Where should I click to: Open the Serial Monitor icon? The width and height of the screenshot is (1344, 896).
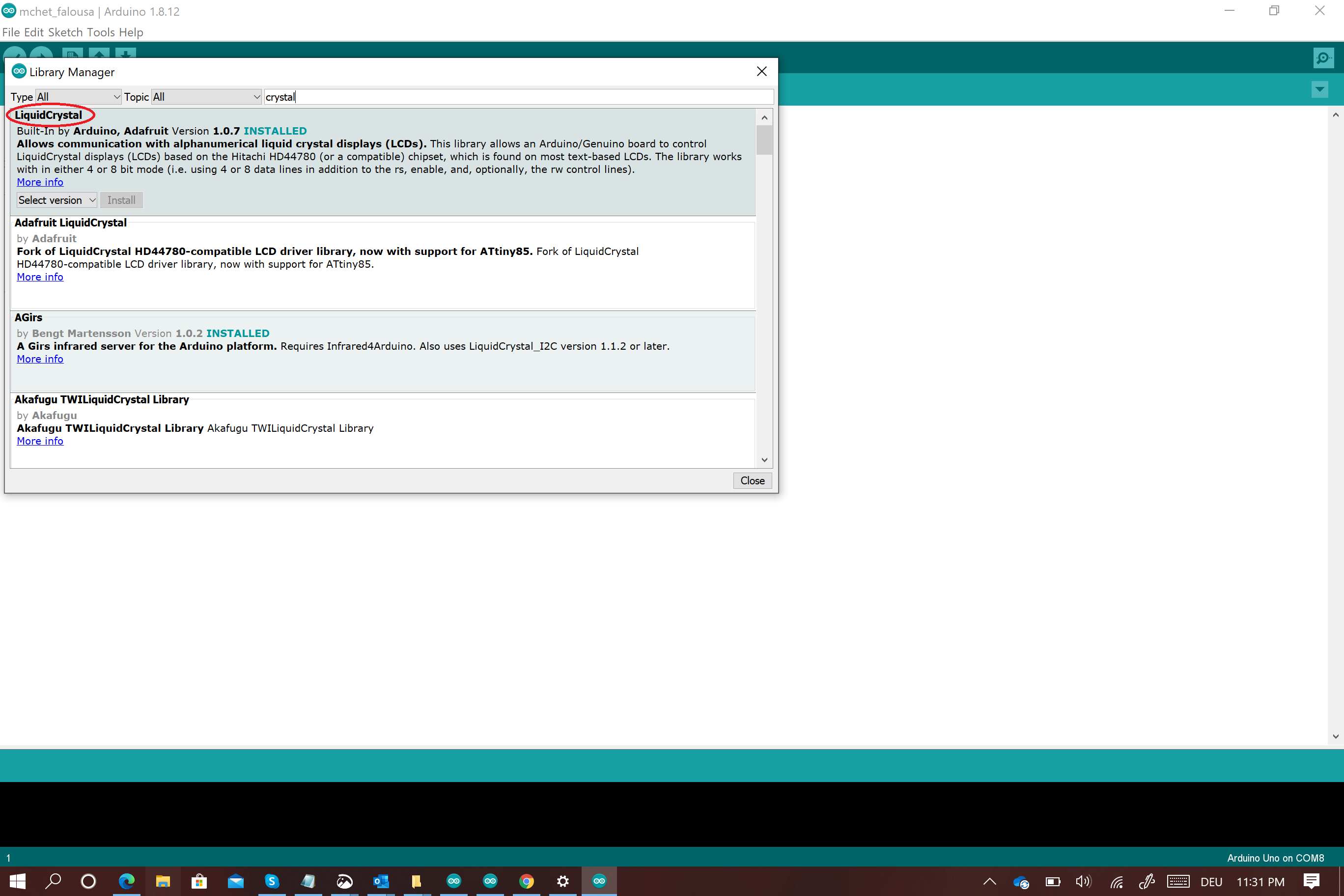pos(1323,57)
